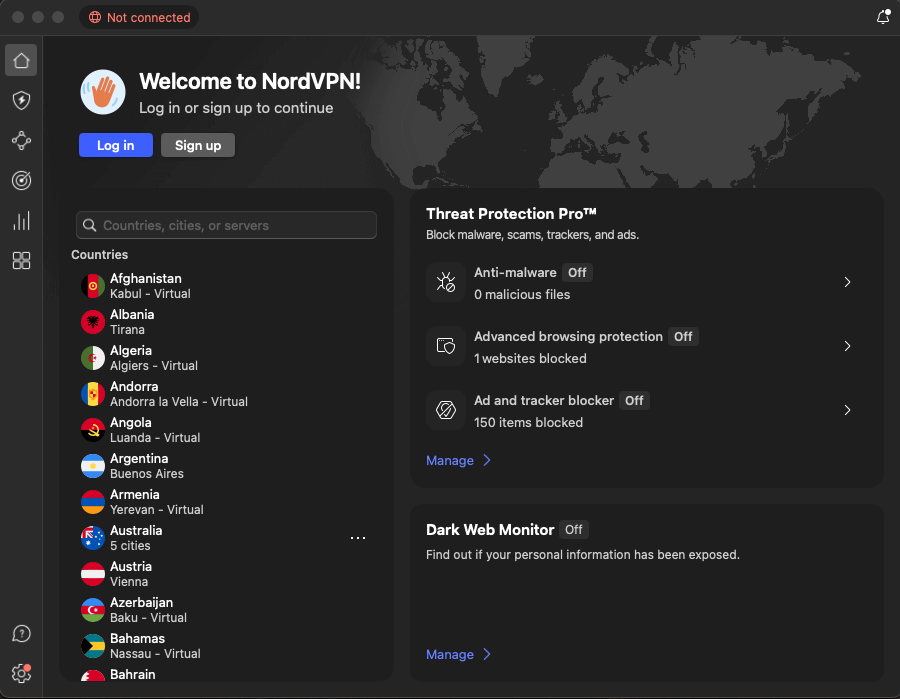Click the Ad and tracker blocker icon

click(x=446, y=410)
